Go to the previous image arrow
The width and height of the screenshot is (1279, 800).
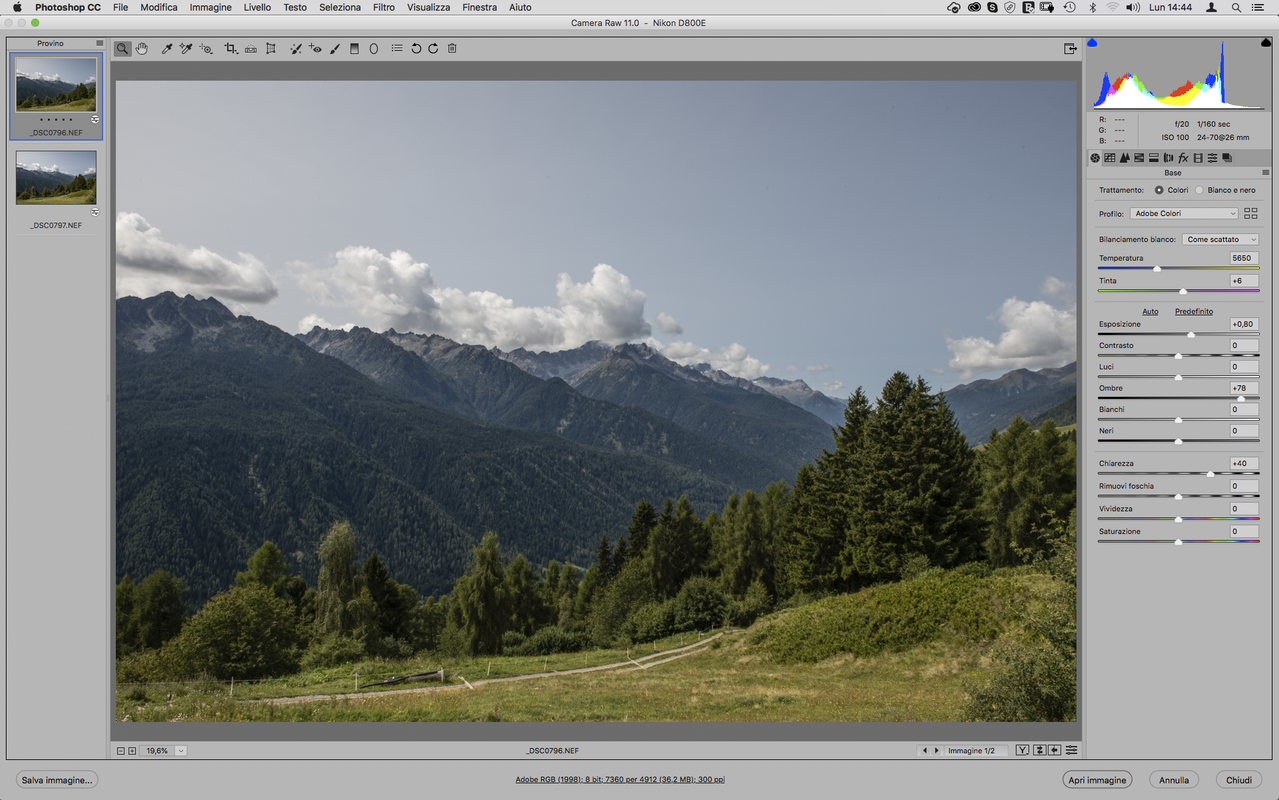pyautogui.click(x=924, y=750)
